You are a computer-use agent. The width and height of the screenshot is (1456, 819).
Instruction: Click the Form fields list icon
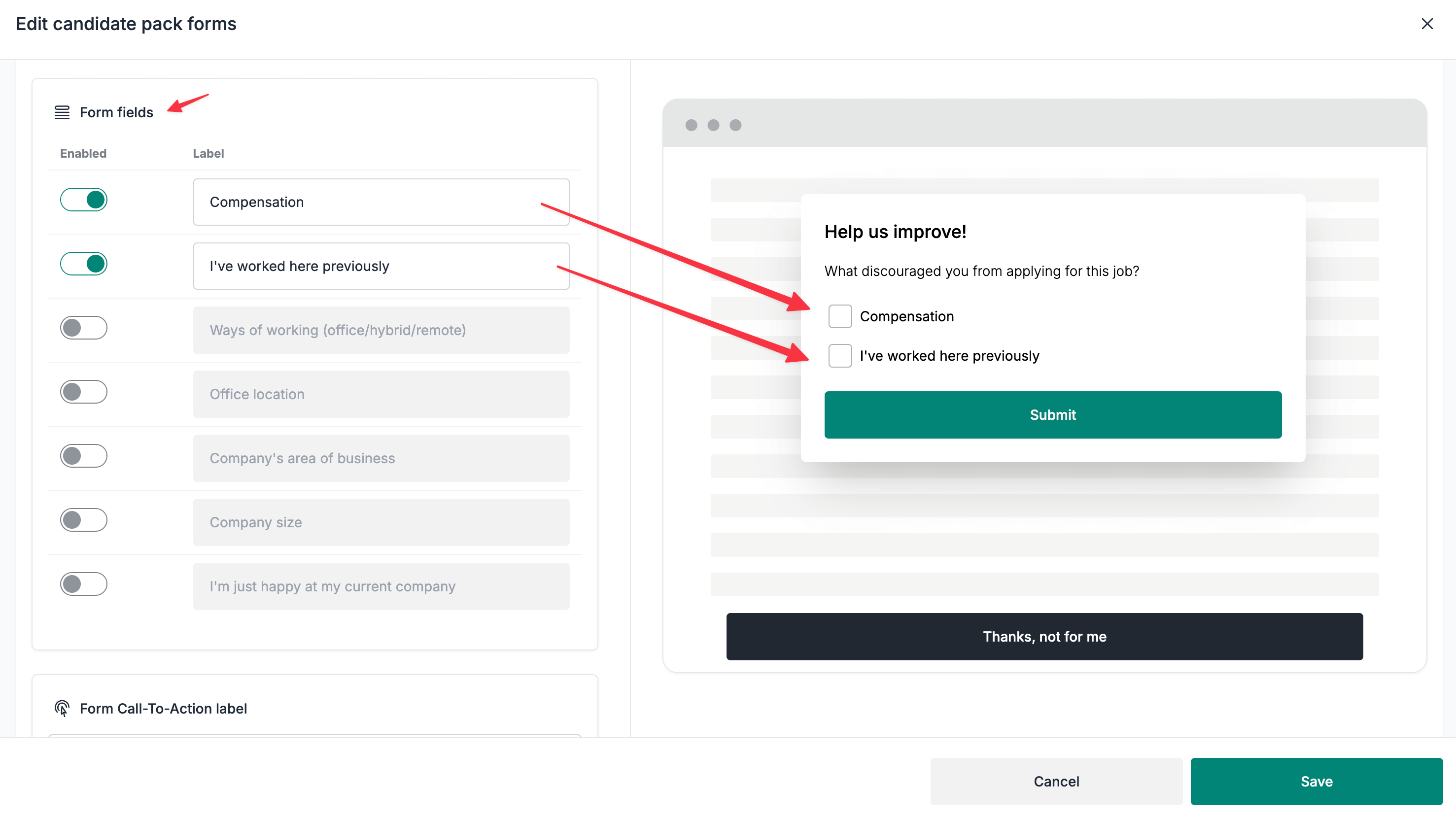[62, 112]
